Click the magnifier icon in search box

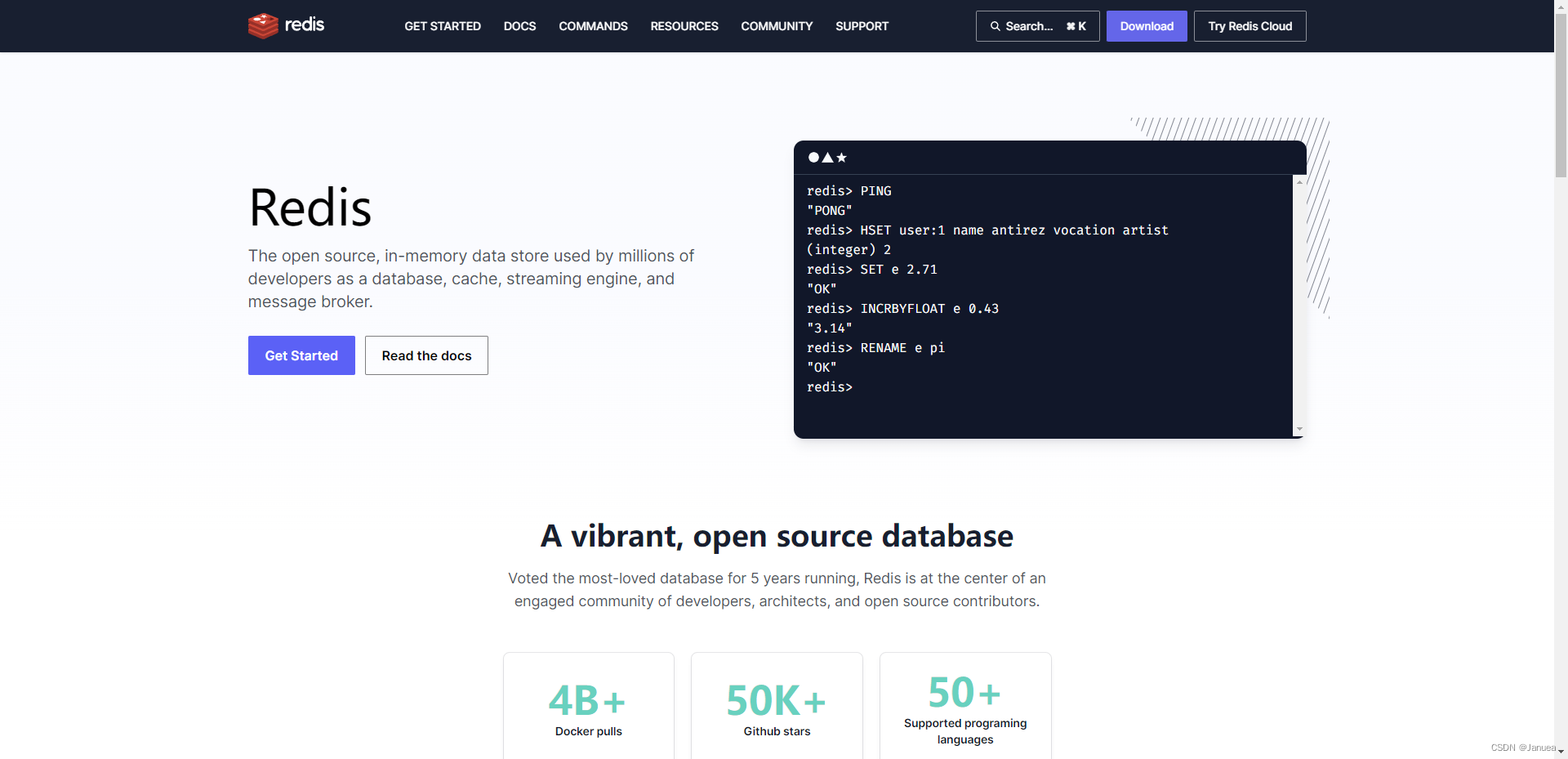[995, 26]
